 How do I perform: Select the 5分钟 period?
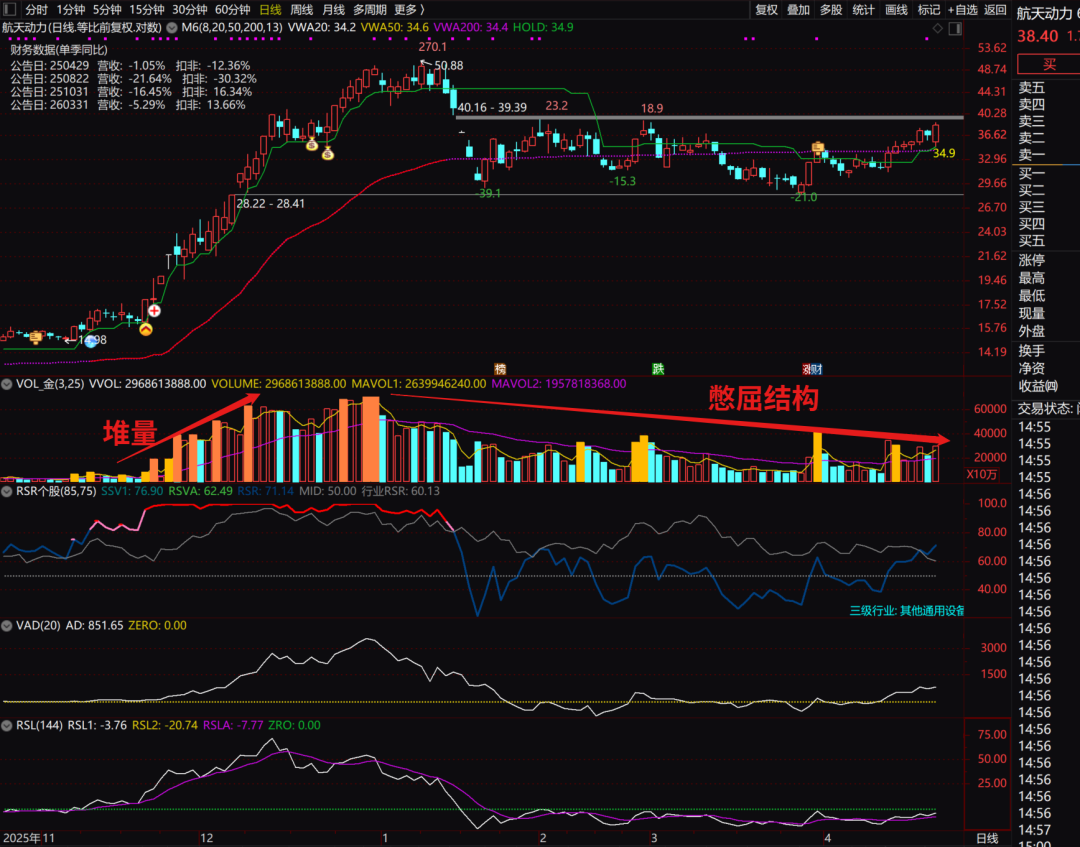[107, 10]
